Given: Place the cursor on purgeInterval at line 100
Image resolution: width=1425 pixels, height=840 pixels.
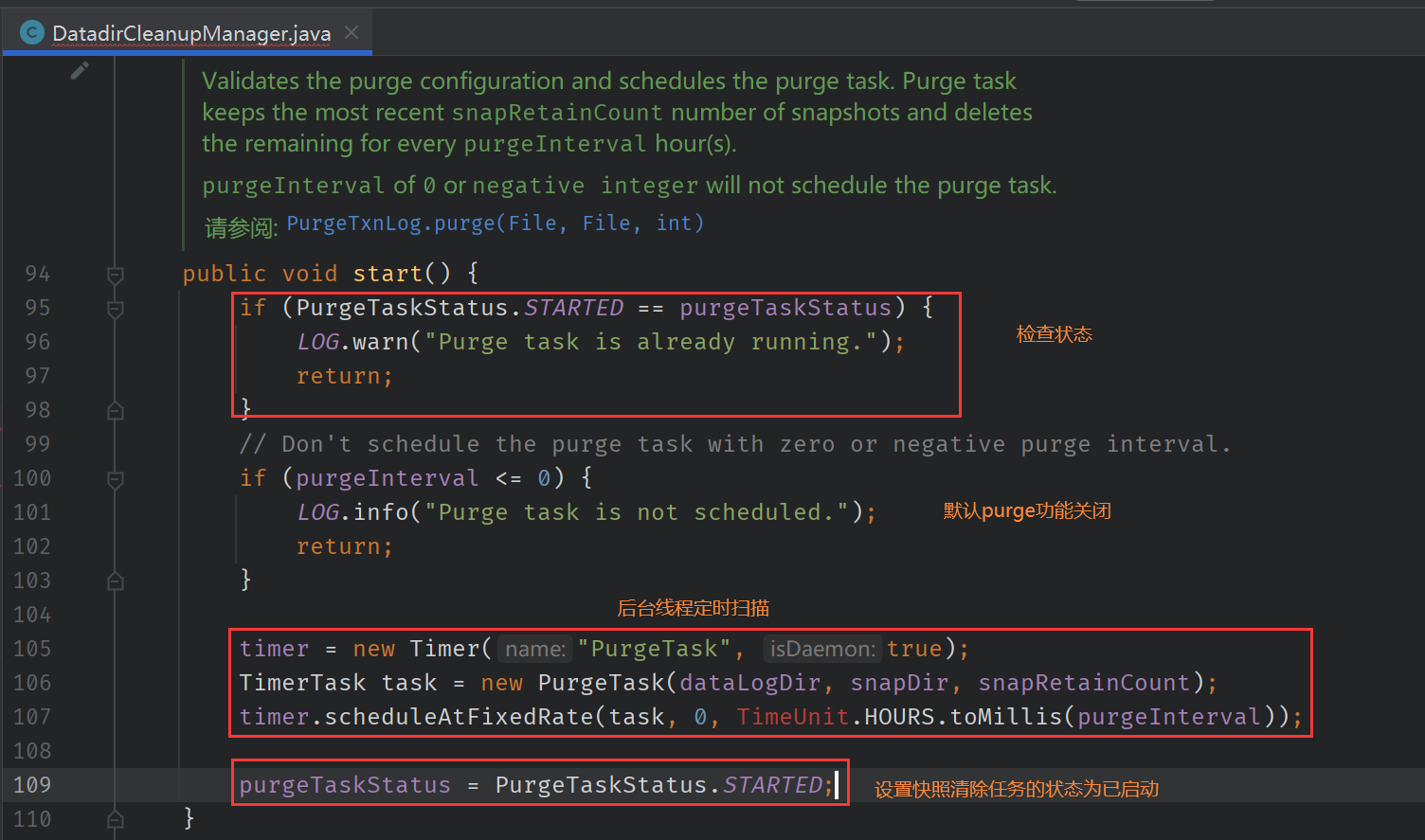Looking at the screenshot, I should [x=388, y=478].
